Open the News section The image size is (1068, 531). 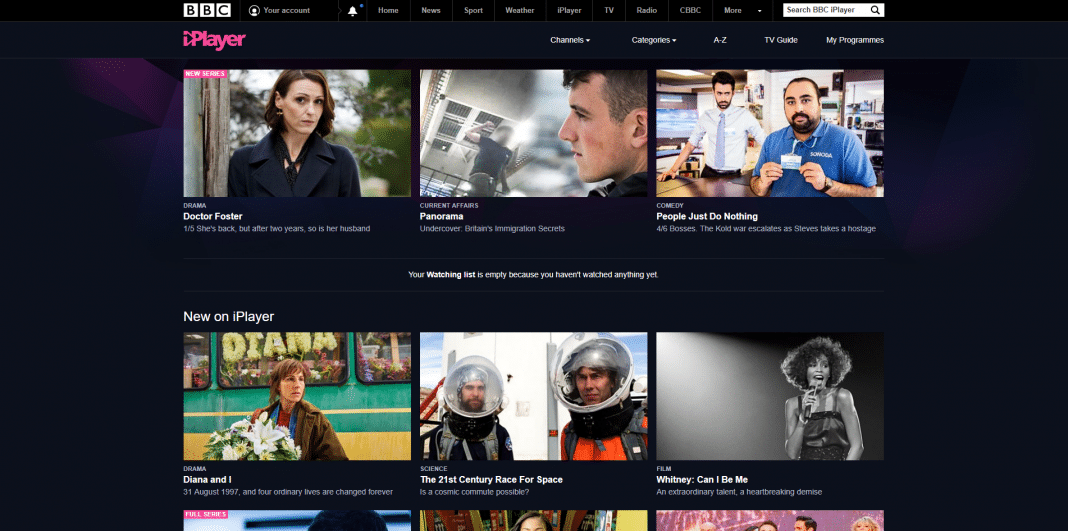tap(431, 10)
